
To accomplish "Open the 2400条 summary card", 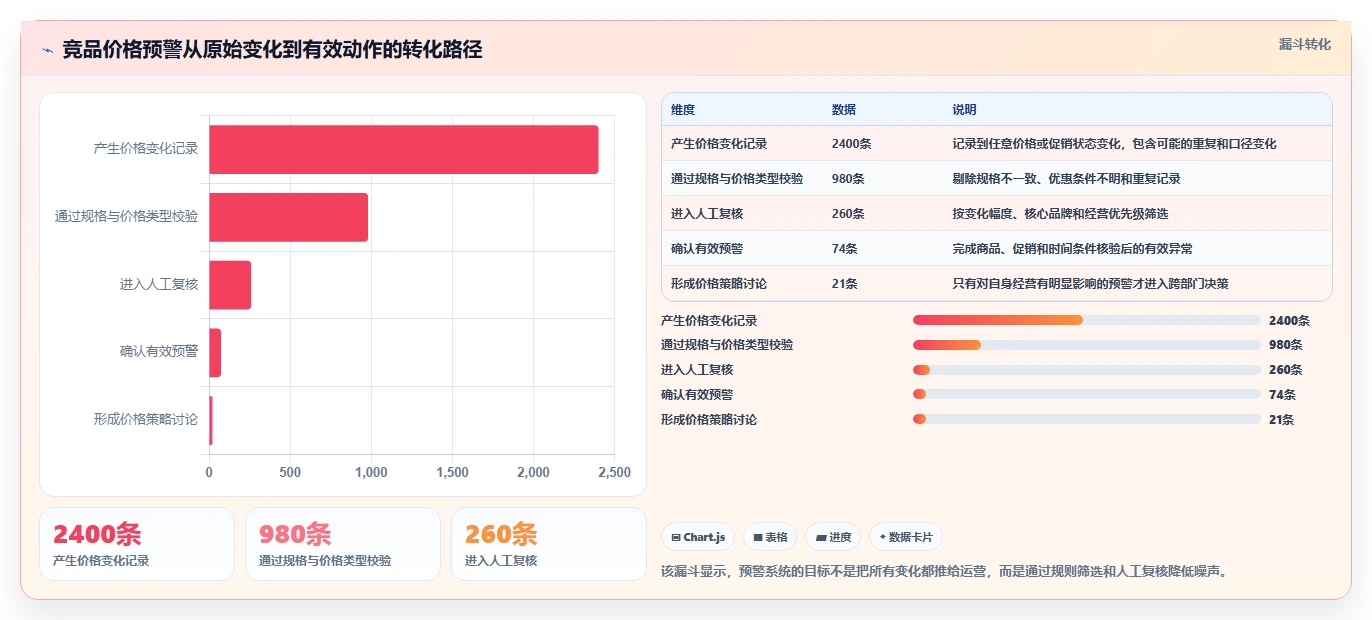I will (x=137, y=544).
